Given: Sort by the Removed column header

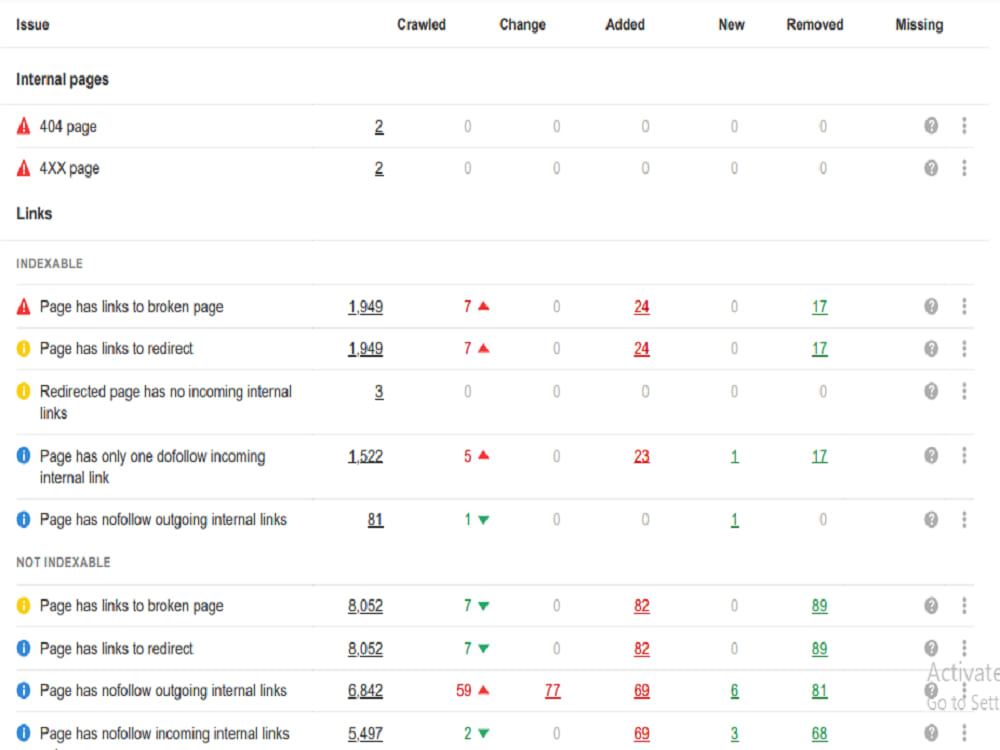Looking at the screenshot, I should coord(814,25).
